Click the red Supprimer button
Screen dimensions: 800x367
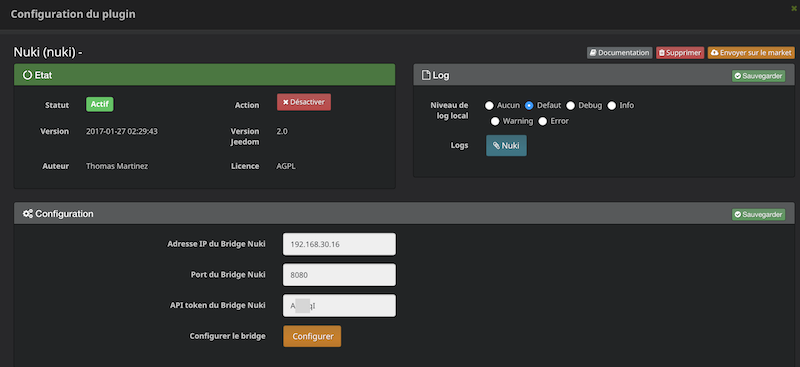coord(680,53)
